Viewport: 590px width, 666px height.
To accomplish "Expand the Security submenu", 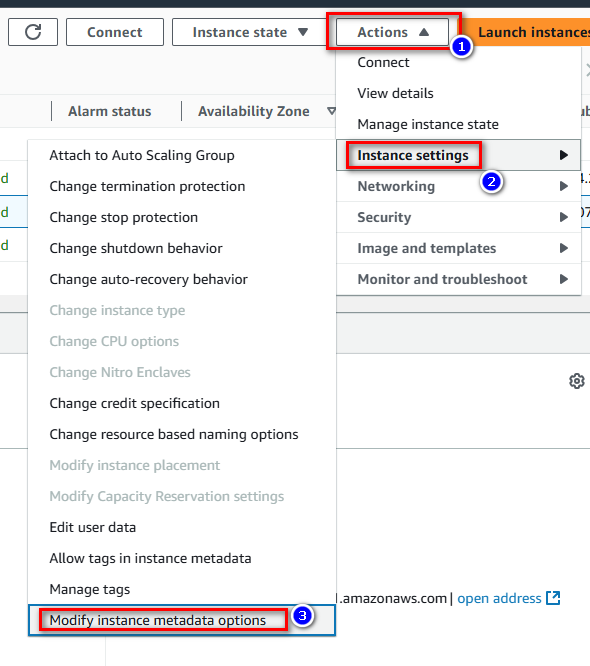I will (x=458, y=217).
